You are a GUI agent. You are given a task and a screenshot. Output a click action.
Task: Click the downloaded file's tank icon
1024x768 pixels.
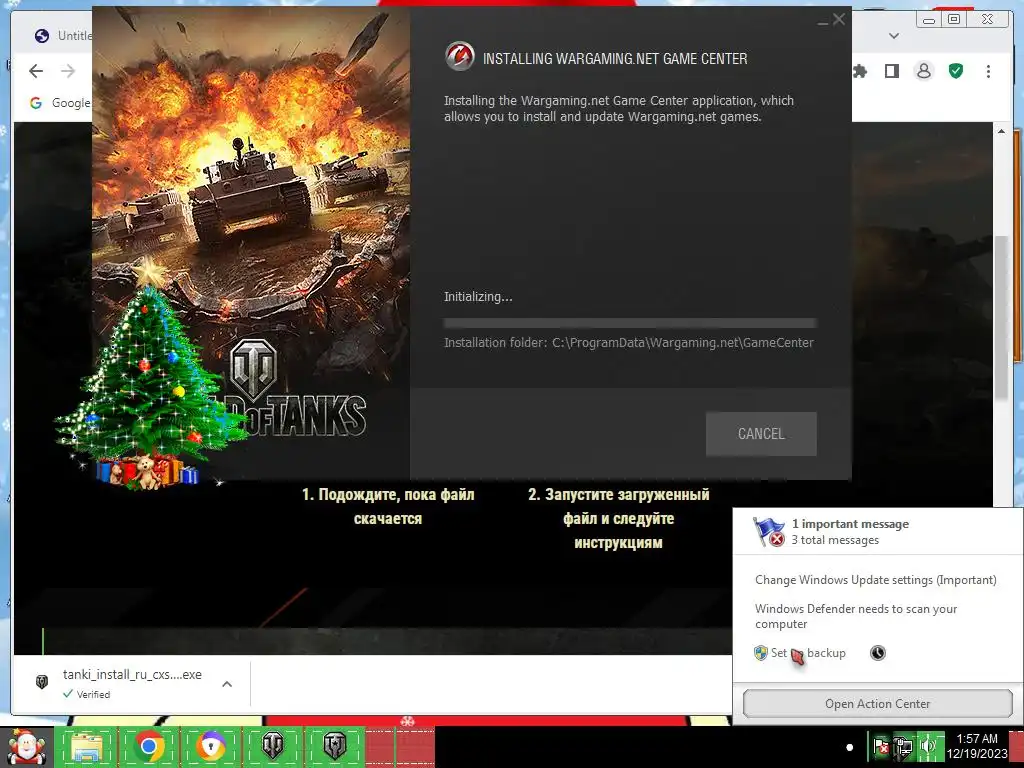click(x=42, y=682)
